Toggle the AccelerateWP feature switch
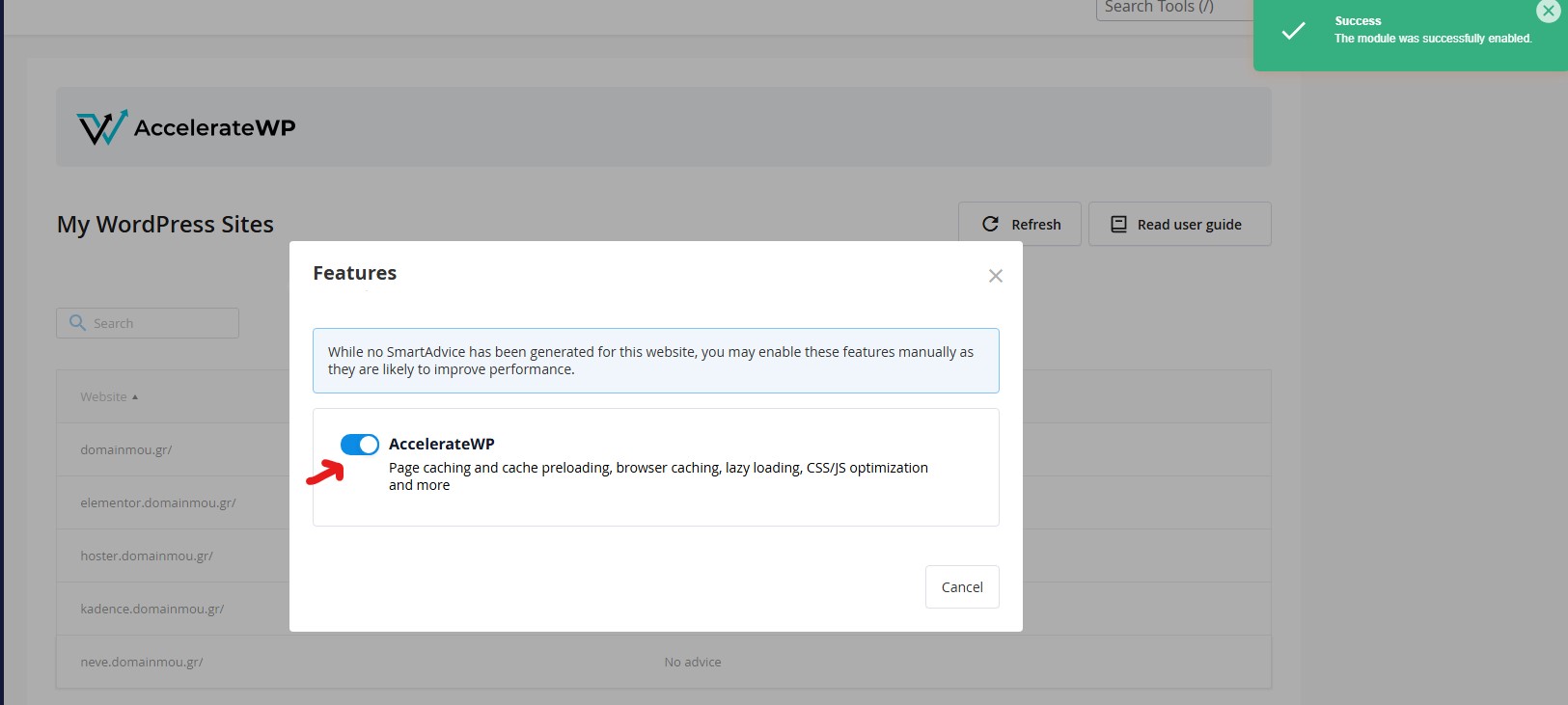This screenshot has height=705, width=1568. (360, 444)
